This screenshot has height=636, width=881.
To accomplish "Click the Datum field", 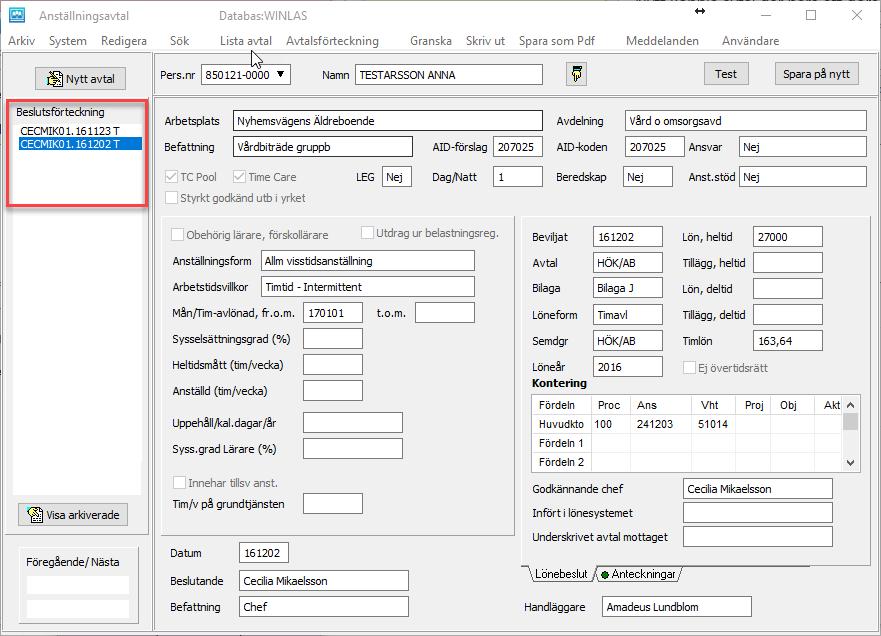I will tap(264, 553).
